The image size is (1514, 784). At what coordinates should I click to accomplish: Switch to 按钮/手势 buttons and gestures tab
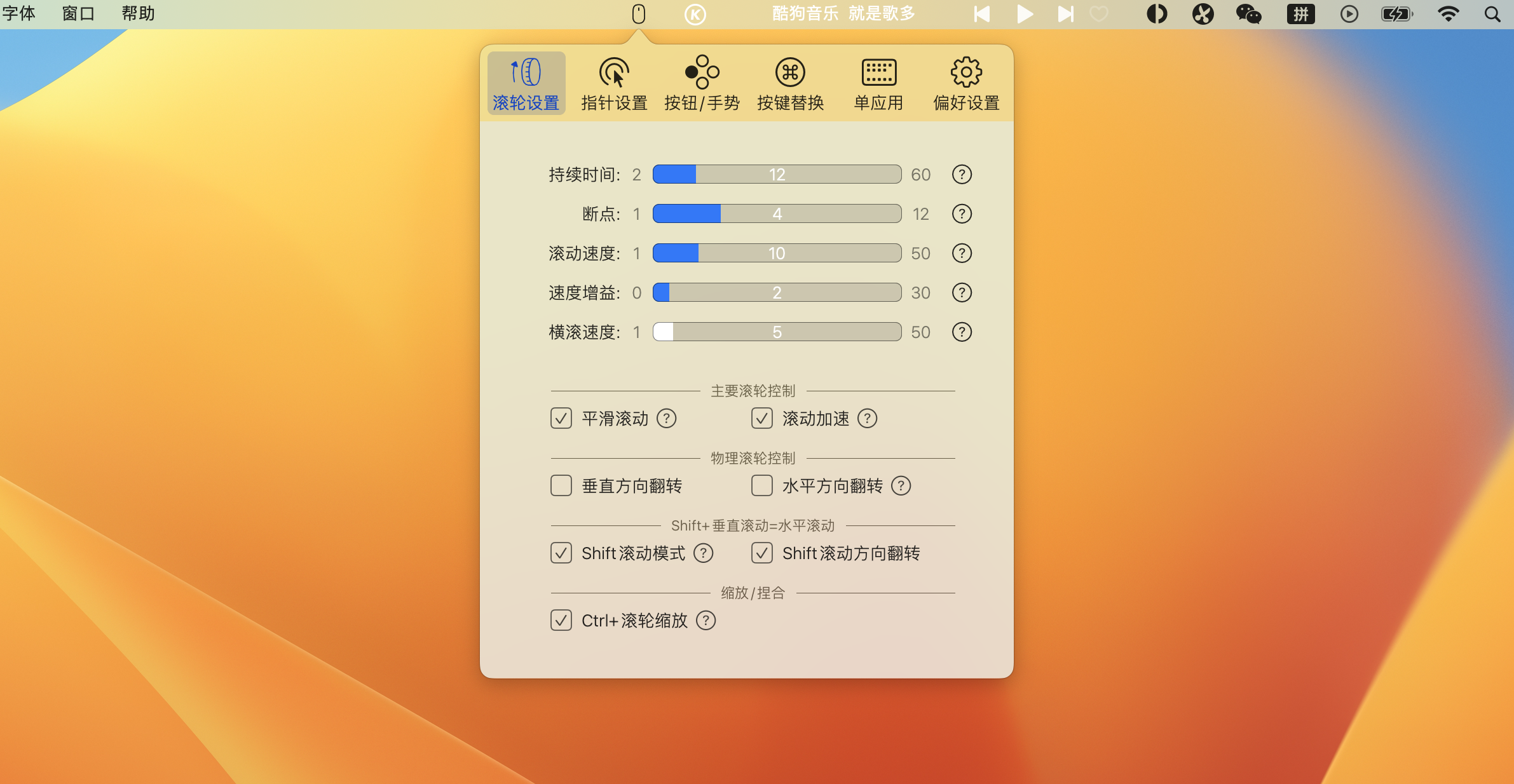tap(702, 83)
